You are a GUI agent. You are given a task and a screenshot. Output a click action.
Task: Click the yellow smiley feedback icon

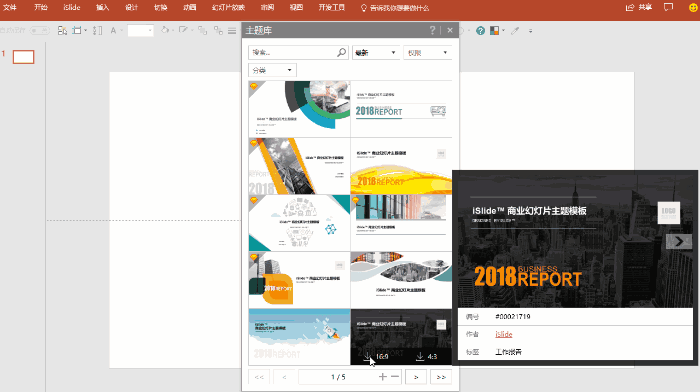693,8
